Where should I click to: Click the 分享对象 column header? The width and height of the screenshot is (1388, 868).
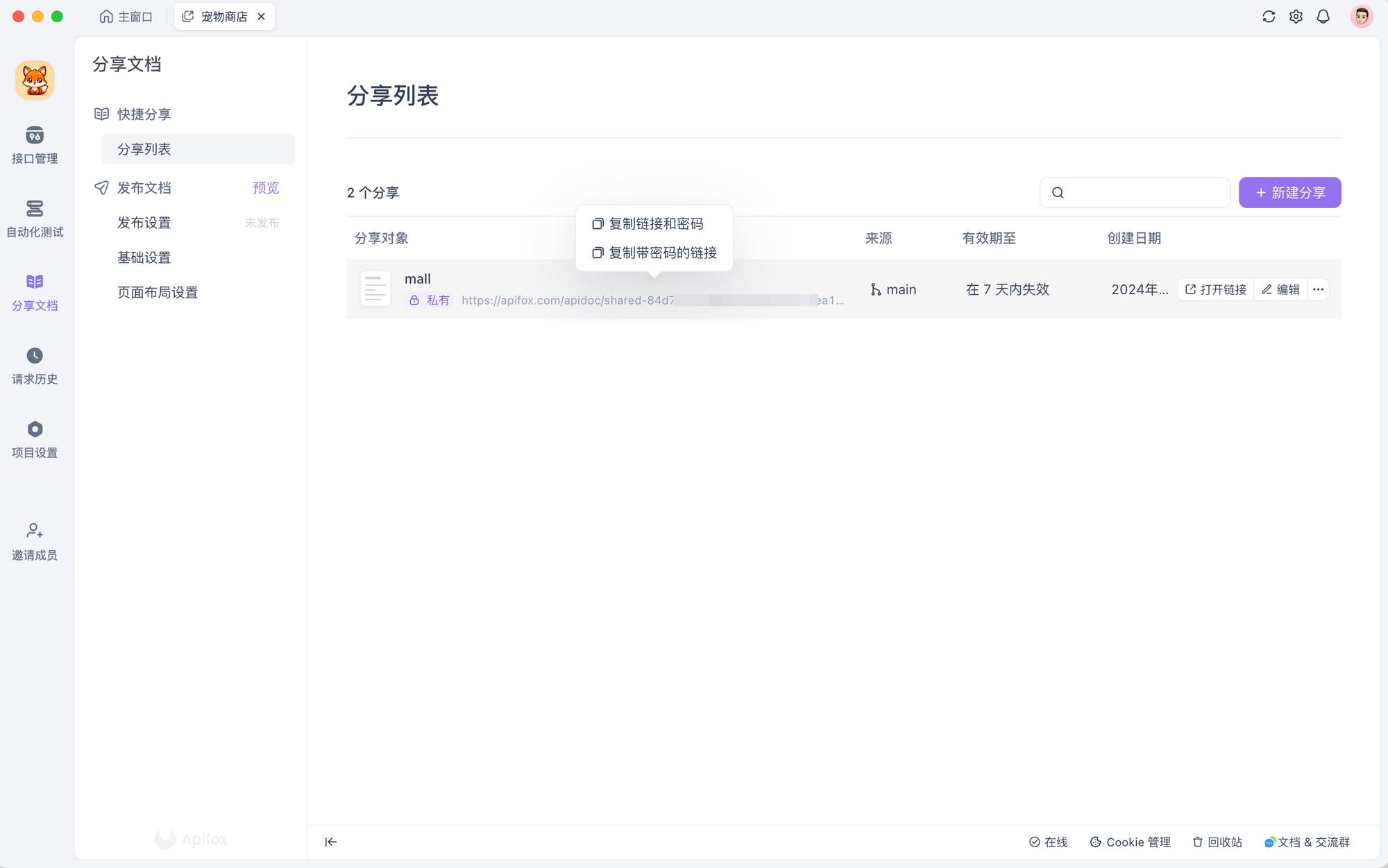tap(381, 238)
